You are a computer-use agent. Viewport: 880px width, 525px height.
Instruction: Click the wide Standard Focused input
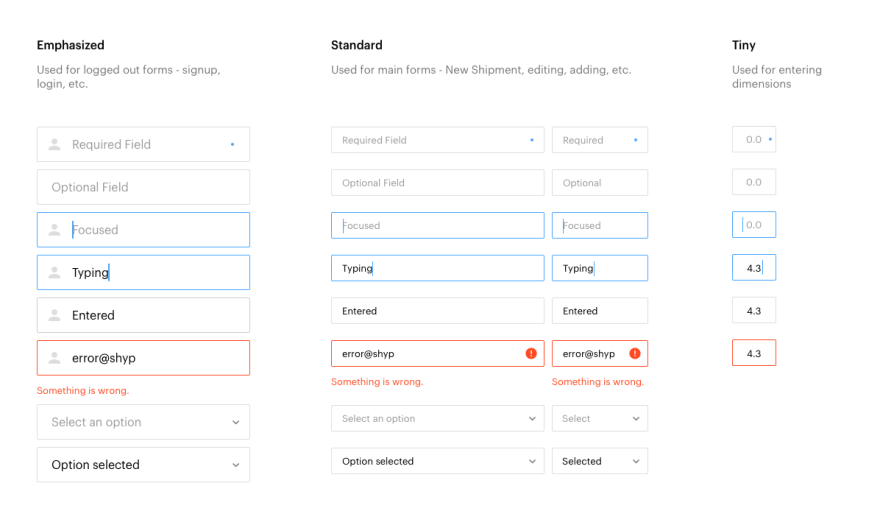pos(438,225)
